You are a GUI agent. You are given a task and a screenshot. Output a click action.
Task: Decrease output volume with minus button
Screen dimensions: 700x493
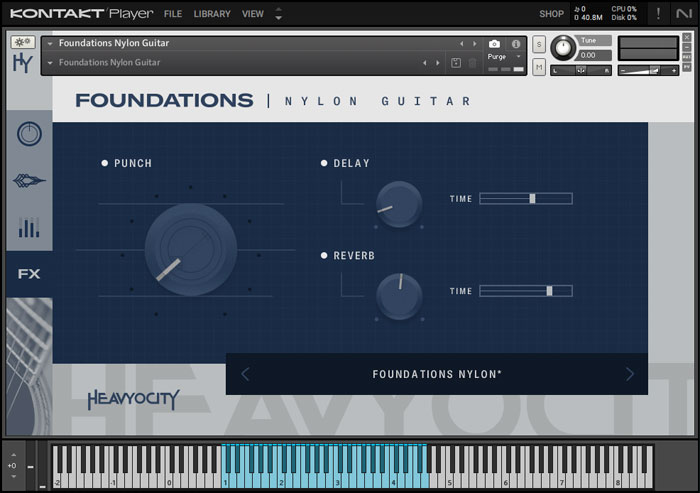click(623, 70)
